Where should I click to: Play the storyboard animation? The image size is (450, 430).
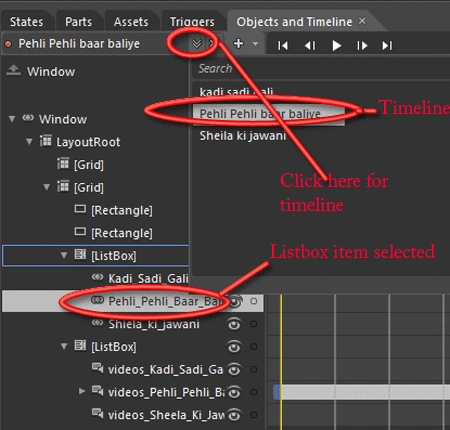click(x=337, y=45)
